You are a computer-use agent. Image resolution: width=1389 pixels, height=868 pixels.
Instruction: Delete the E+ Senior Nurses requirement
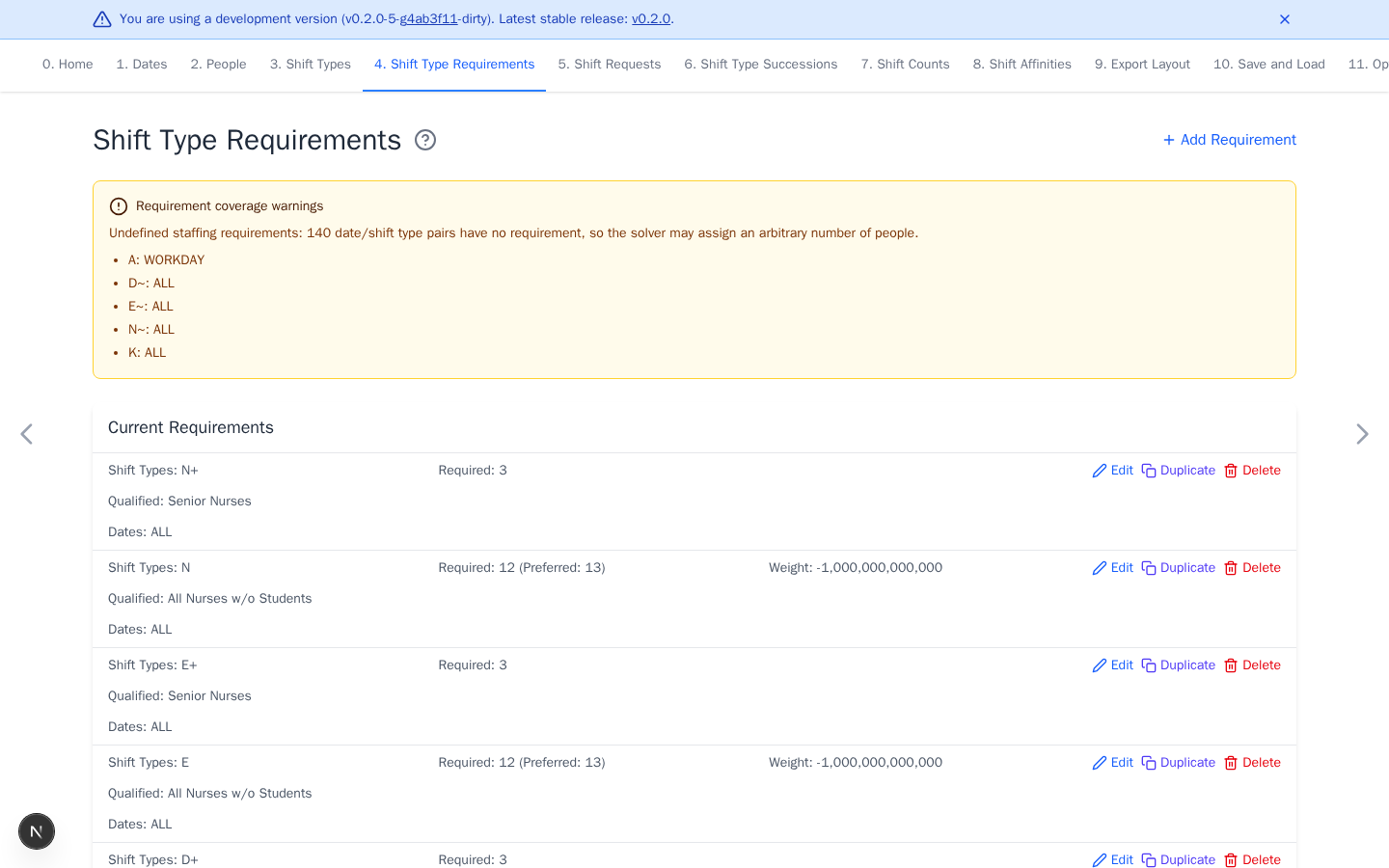coord(1252,665)
